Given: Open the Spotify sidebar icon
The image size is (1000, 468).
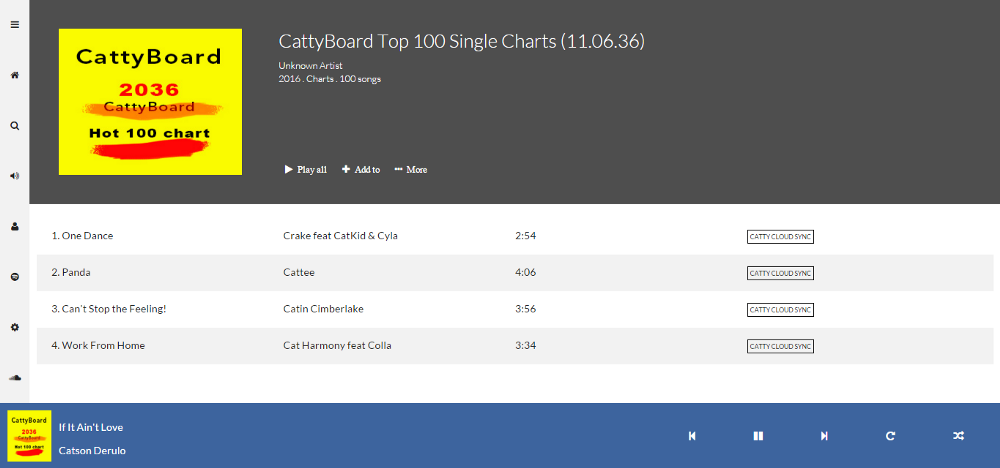Looking at the screenshot, I should pos(15,276).
